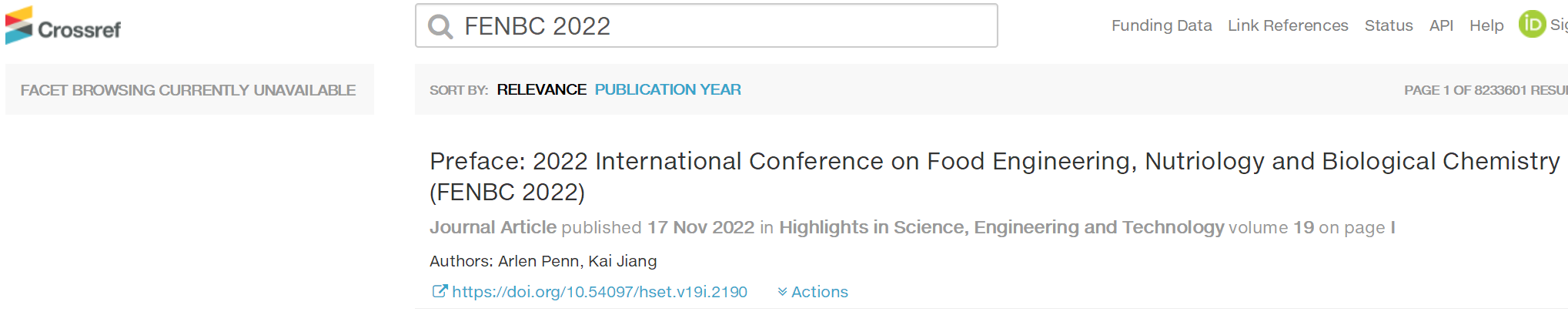Click the Sign in text beside ORCID
The image size is (1568, 315).
1559,25
